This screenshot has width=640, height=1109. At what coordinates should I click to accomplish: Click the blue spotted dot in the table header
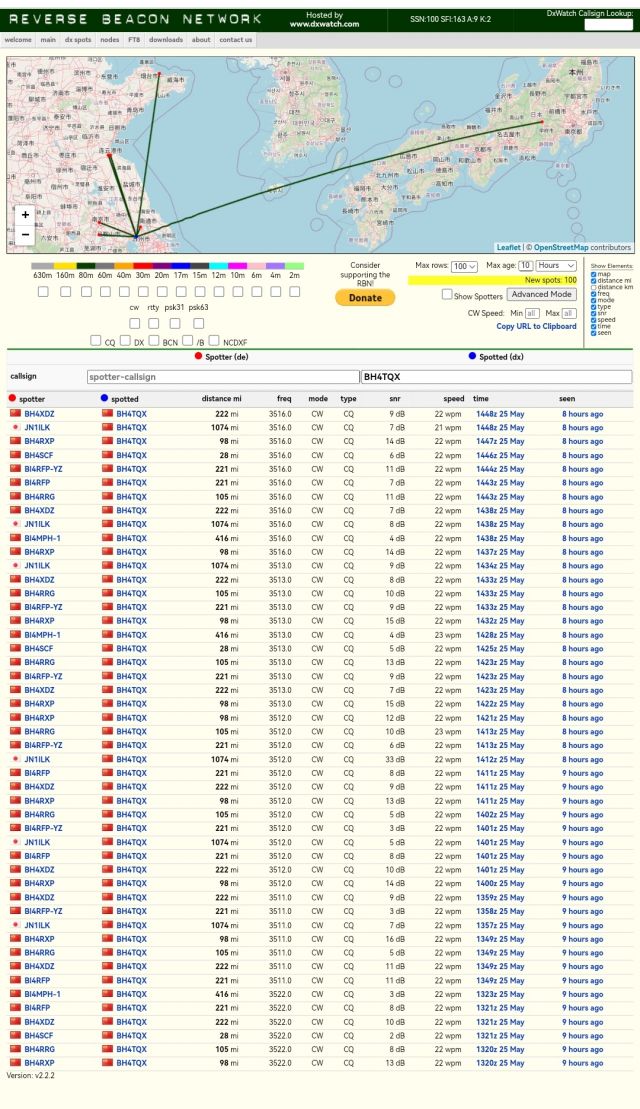tap(105, 398)
